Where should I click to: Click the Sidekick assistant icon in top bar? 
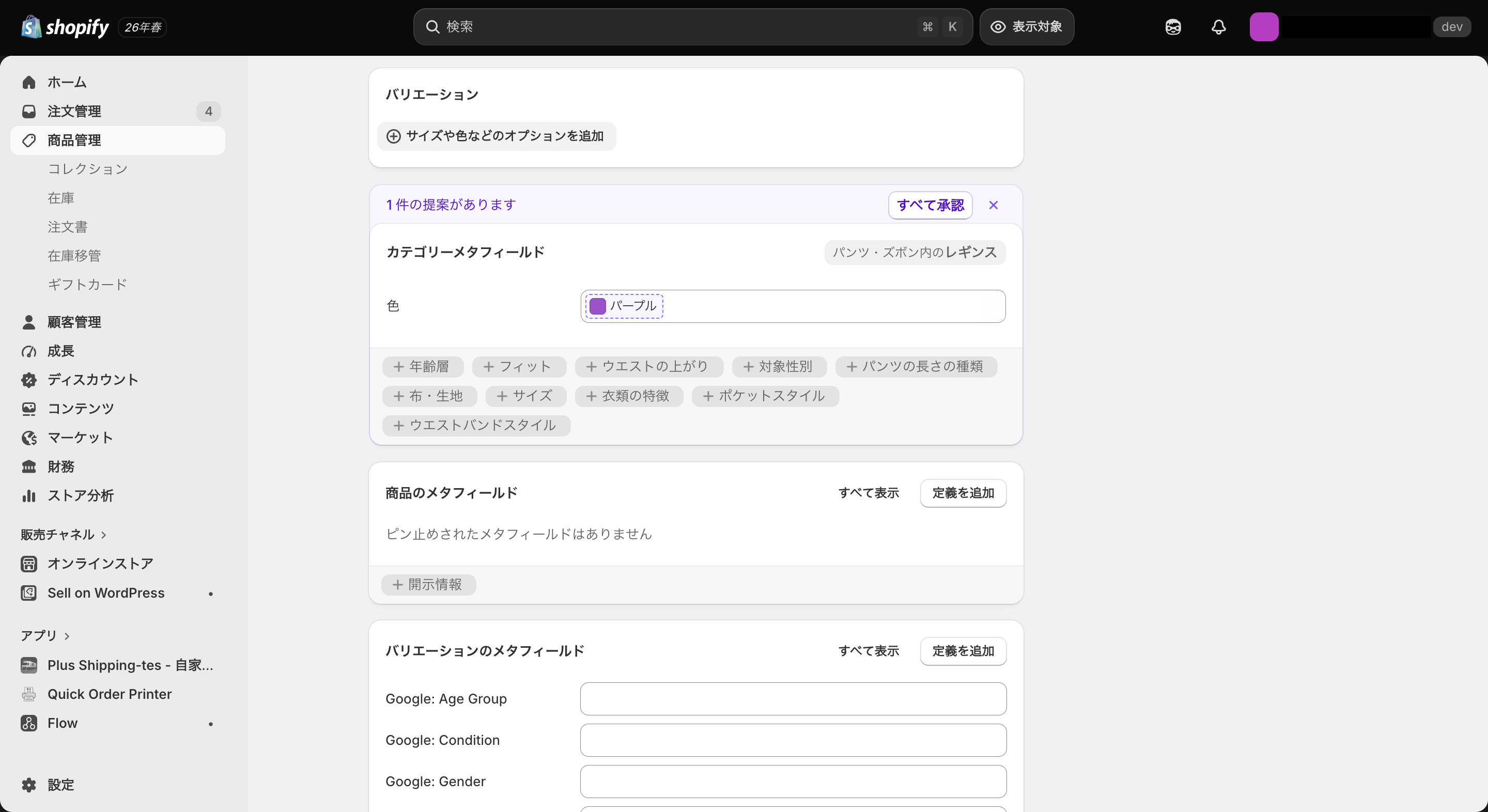coord(1173,26)
